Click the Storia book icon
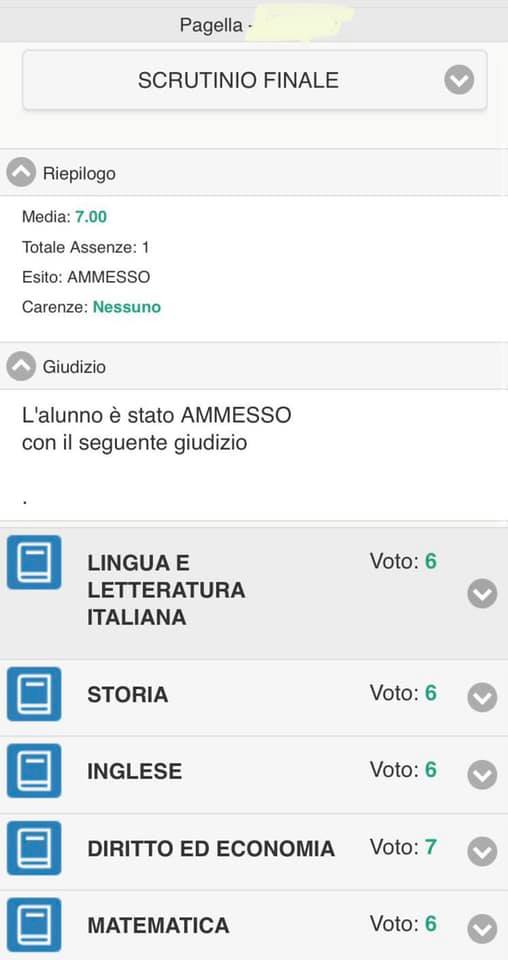Screen dimensions: 508x960 pyautogui.click(x=34, y=694)
